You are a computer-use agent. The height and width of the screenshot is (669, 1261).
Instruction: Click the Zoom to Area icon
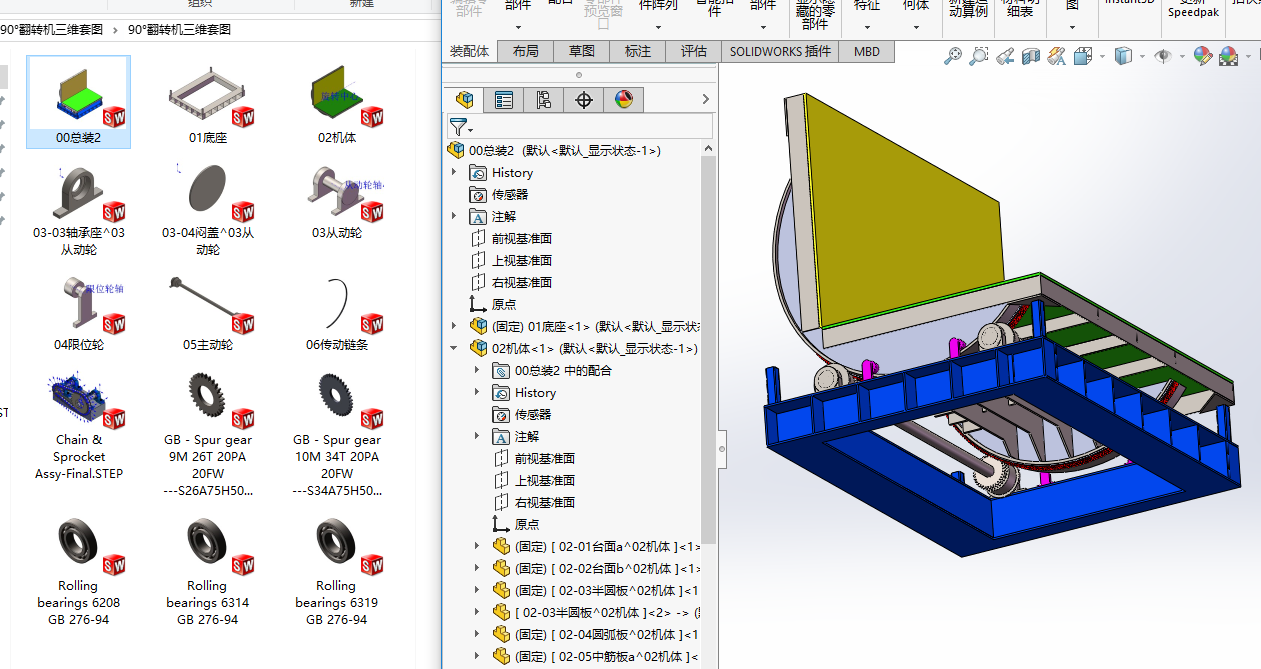(979, 57)
